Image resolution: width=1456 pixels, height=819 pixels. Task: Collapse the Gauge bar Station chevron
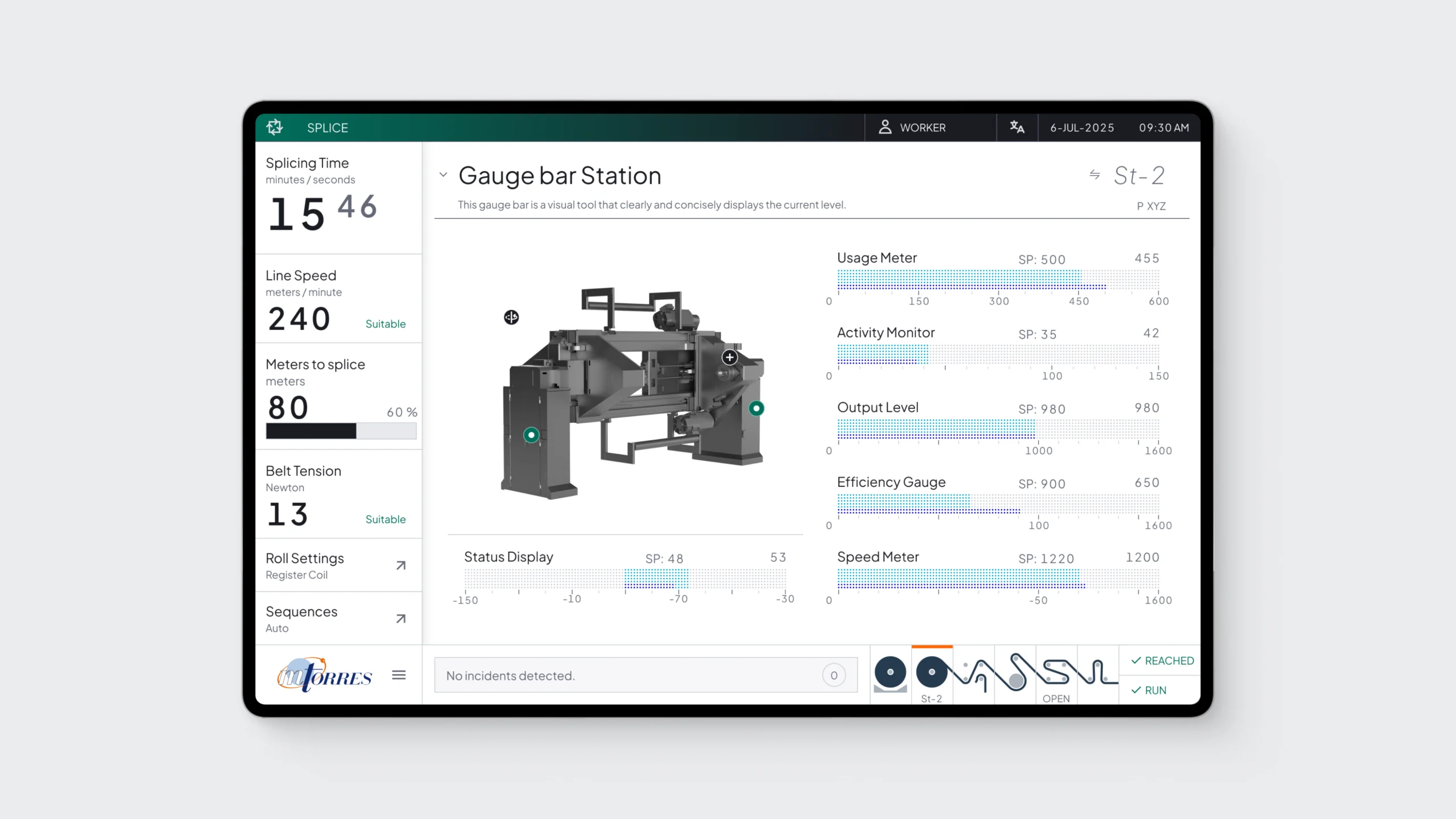click(x=443, y=175)
